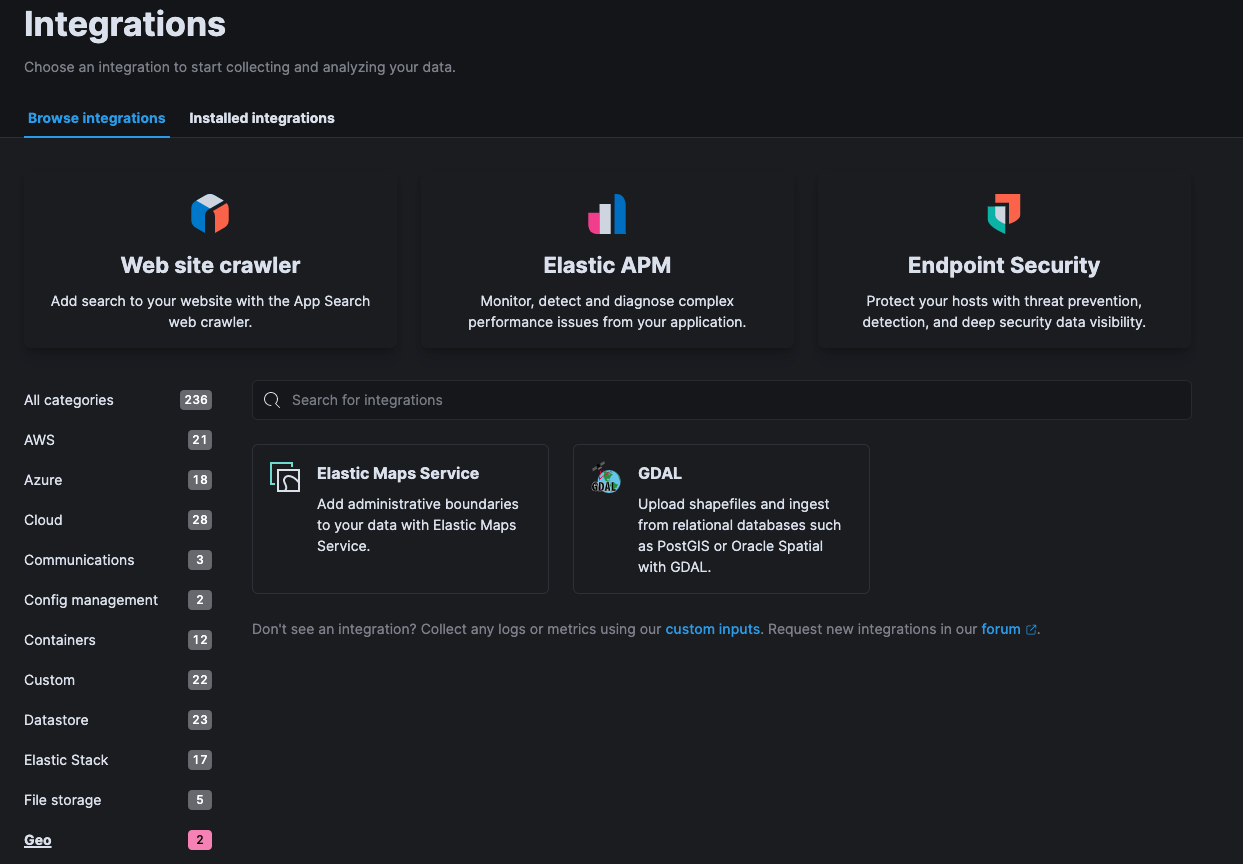Click the Integrations page heading

coord(125,24)
